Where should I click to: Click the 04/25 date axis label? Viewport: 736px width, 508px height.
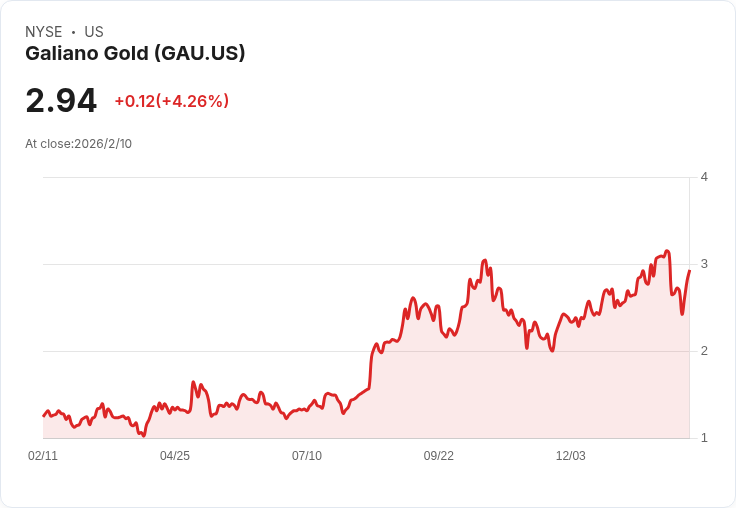tap(175, 456)
